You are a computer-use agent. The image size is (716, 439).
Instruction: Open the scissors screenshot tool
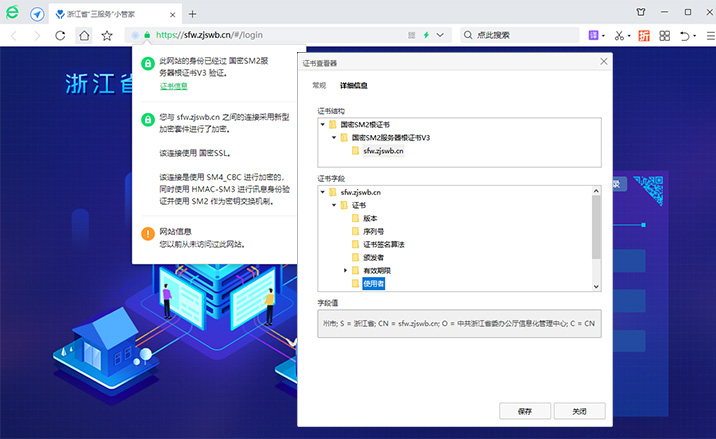pyautogui.click(x=621, y=35)
